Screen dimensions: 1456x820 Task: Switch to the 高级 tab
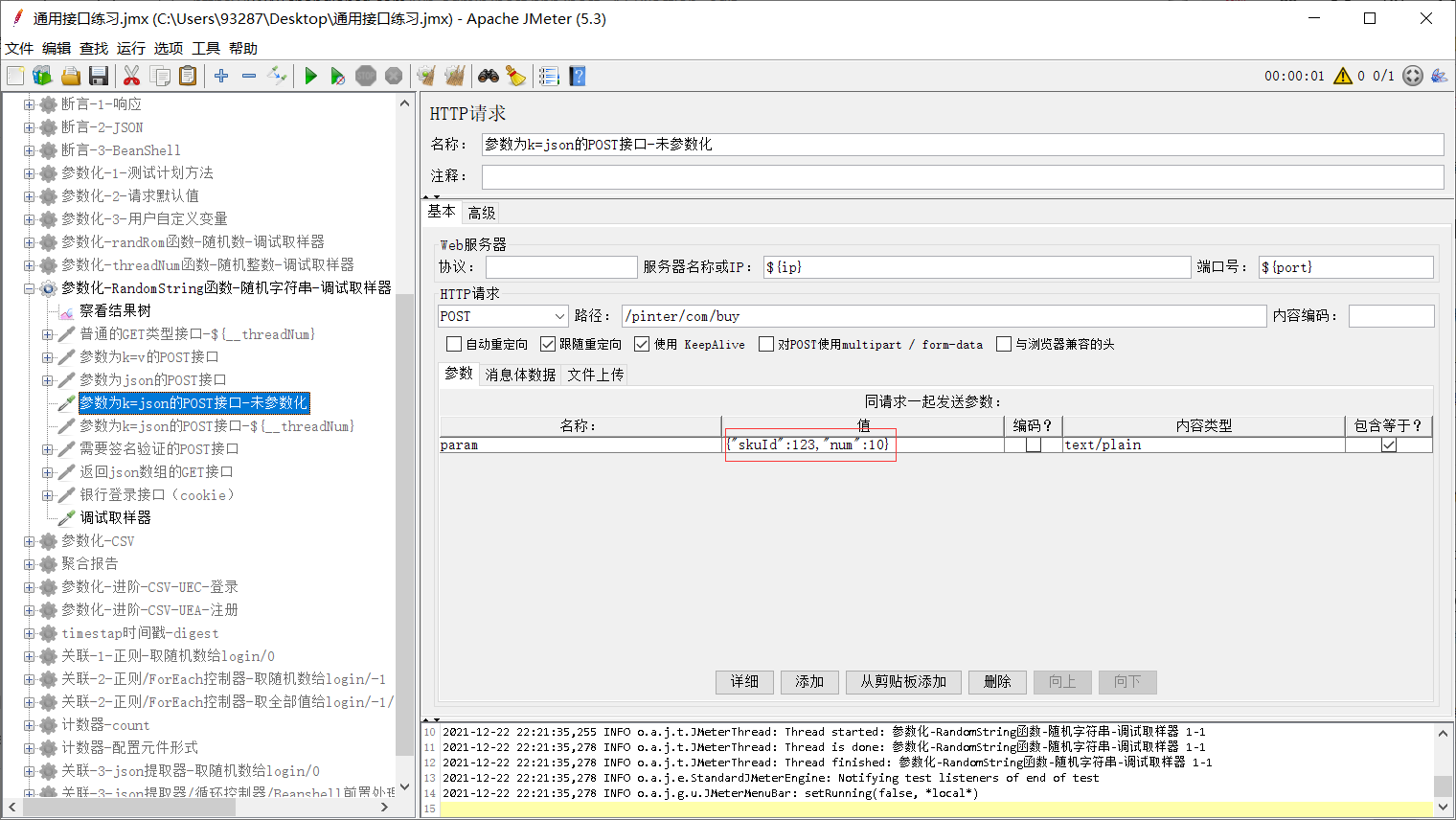tap(482, 213)
